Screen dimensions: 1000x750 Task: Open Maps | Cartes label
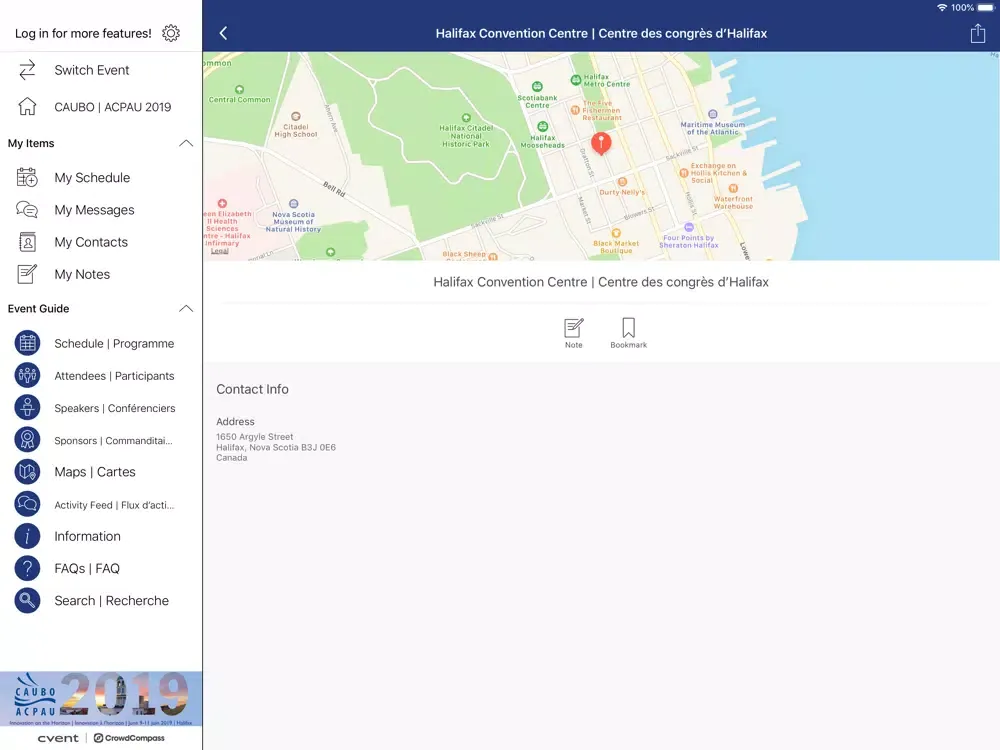tap(95, 472)
